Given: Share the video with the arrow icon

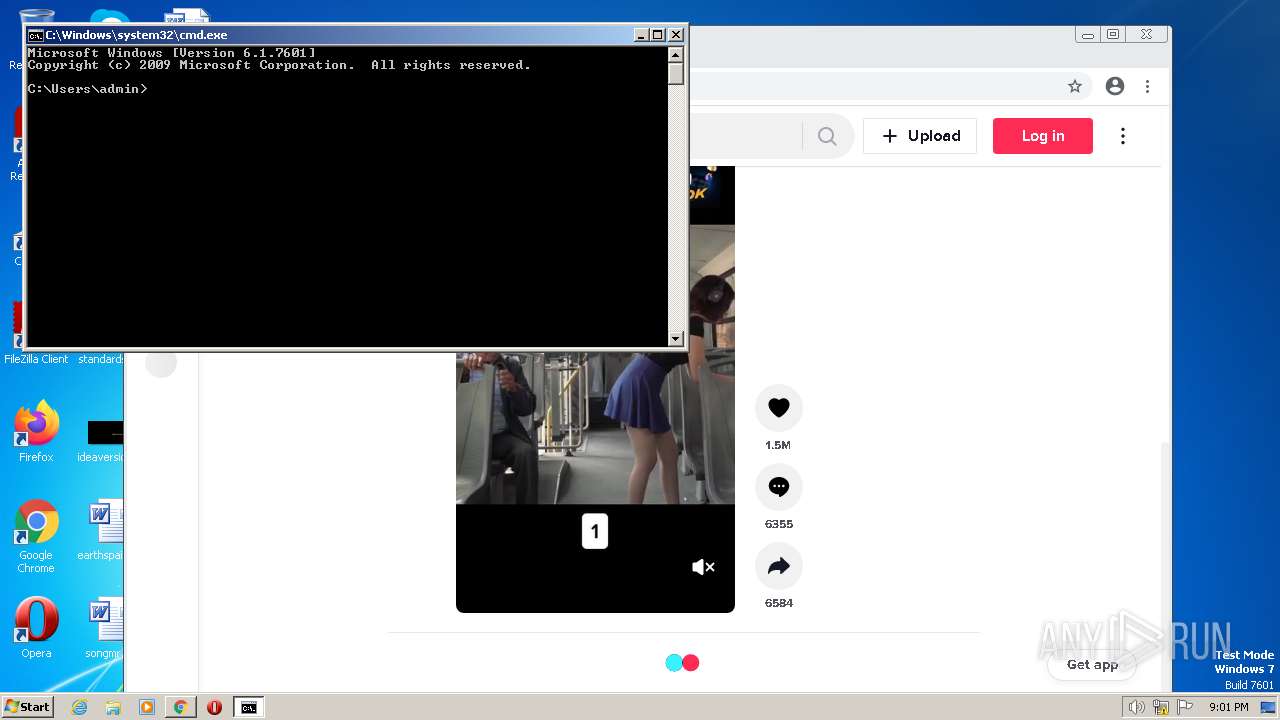Looking at the screenshot, I should pyautogui.click(x=779, y=566).
